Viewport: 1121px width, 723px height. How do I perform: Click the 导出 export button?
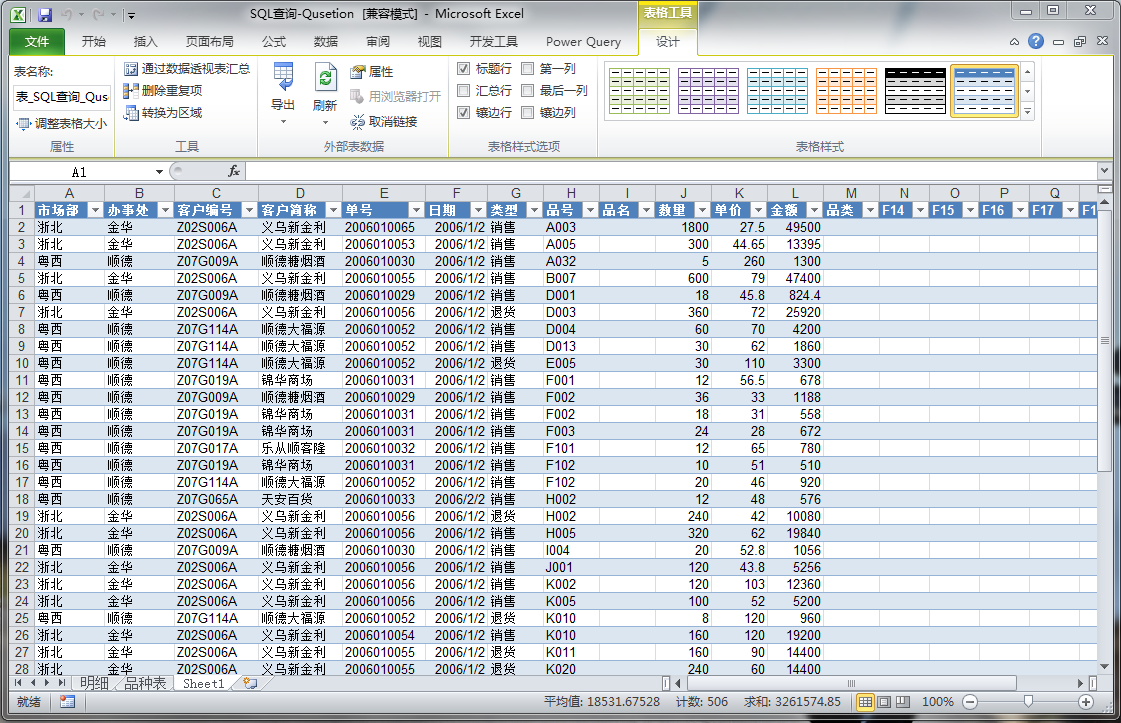point(283,93)
